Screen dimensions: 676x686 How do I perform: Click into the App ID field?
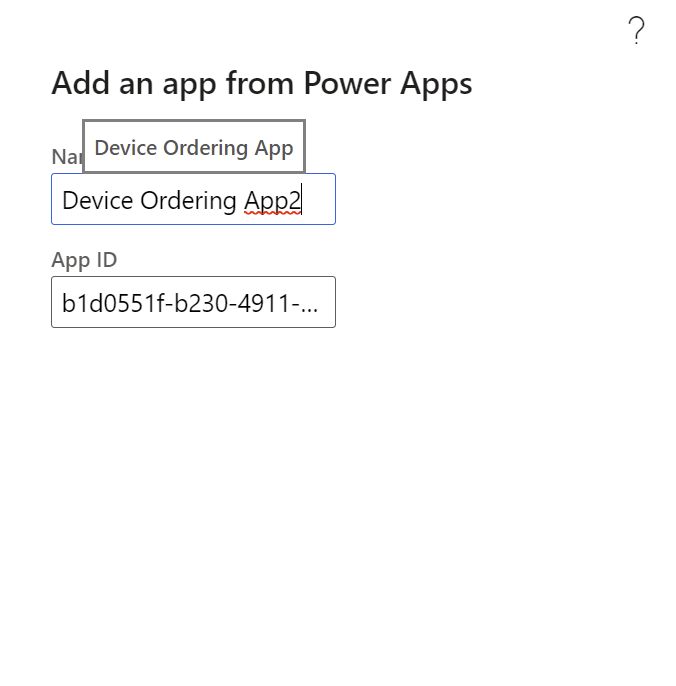point(193,302)
